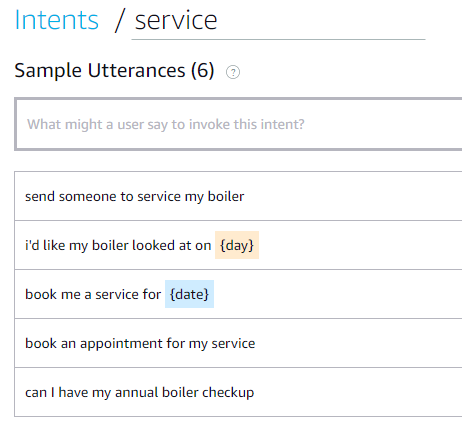Select the "send someone to service my boiler" utterance
Image resolution: width=462 pixels, height=444 pixels.
[238, 196]
